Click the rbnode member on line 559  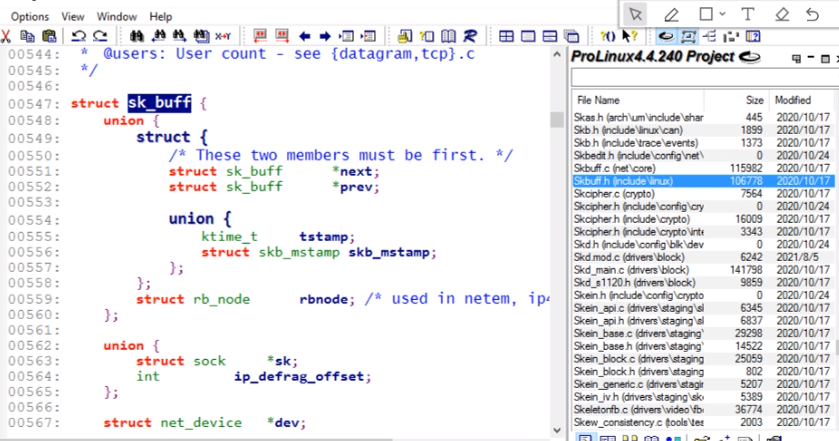[x=323, y=299]
